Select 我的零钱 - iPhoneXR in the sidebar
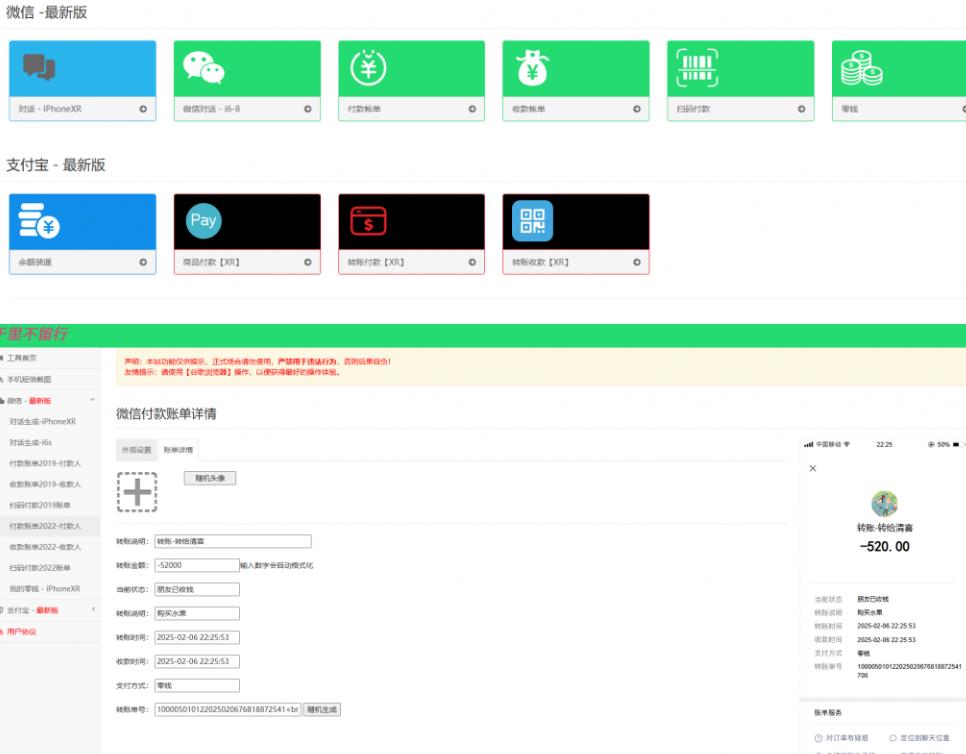This screenshot has width=966, height=754. pos(45,589)
